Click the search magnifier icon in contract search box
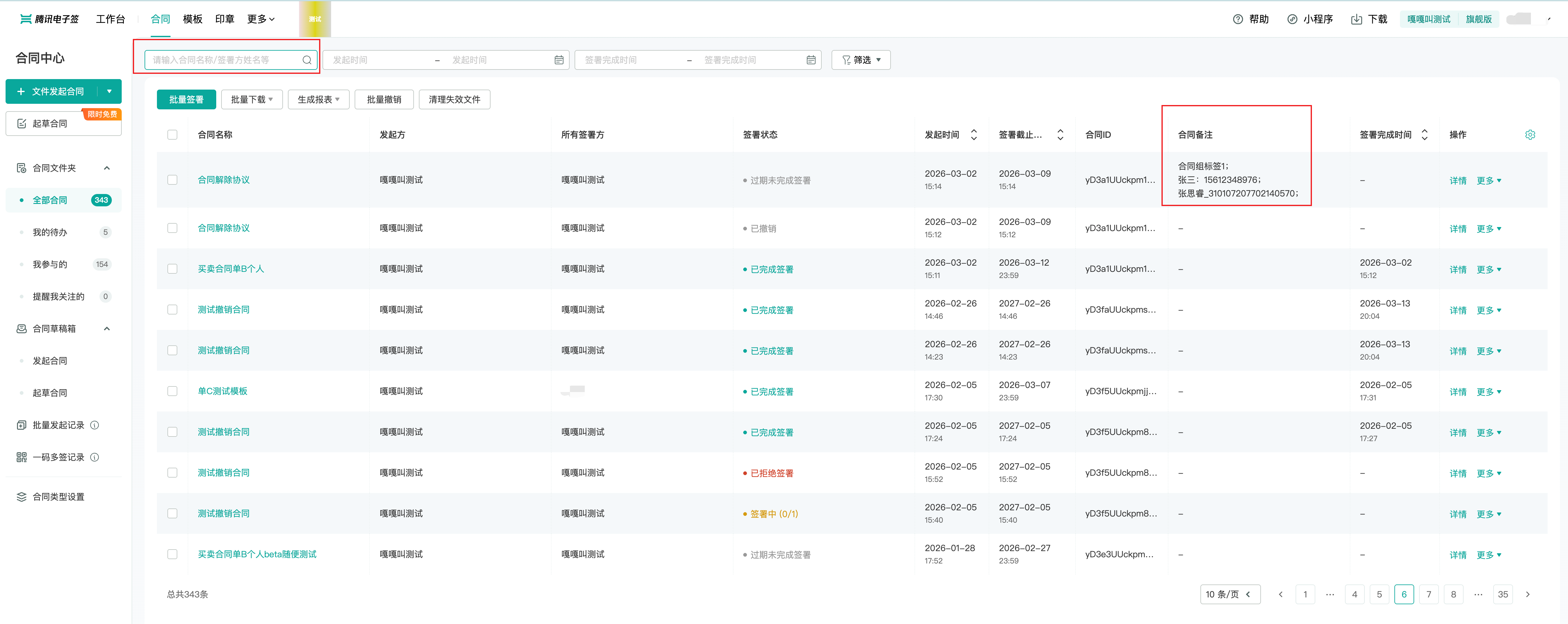The image size is (1568, 624). click(x=307, y=60)
